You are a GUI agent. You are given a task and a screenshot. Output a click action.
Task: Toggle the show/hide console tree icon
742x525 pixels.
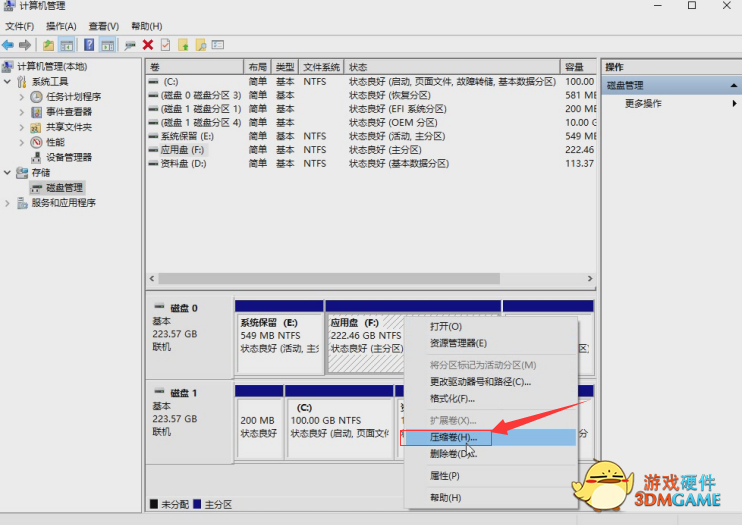click(x=66, y=45)
